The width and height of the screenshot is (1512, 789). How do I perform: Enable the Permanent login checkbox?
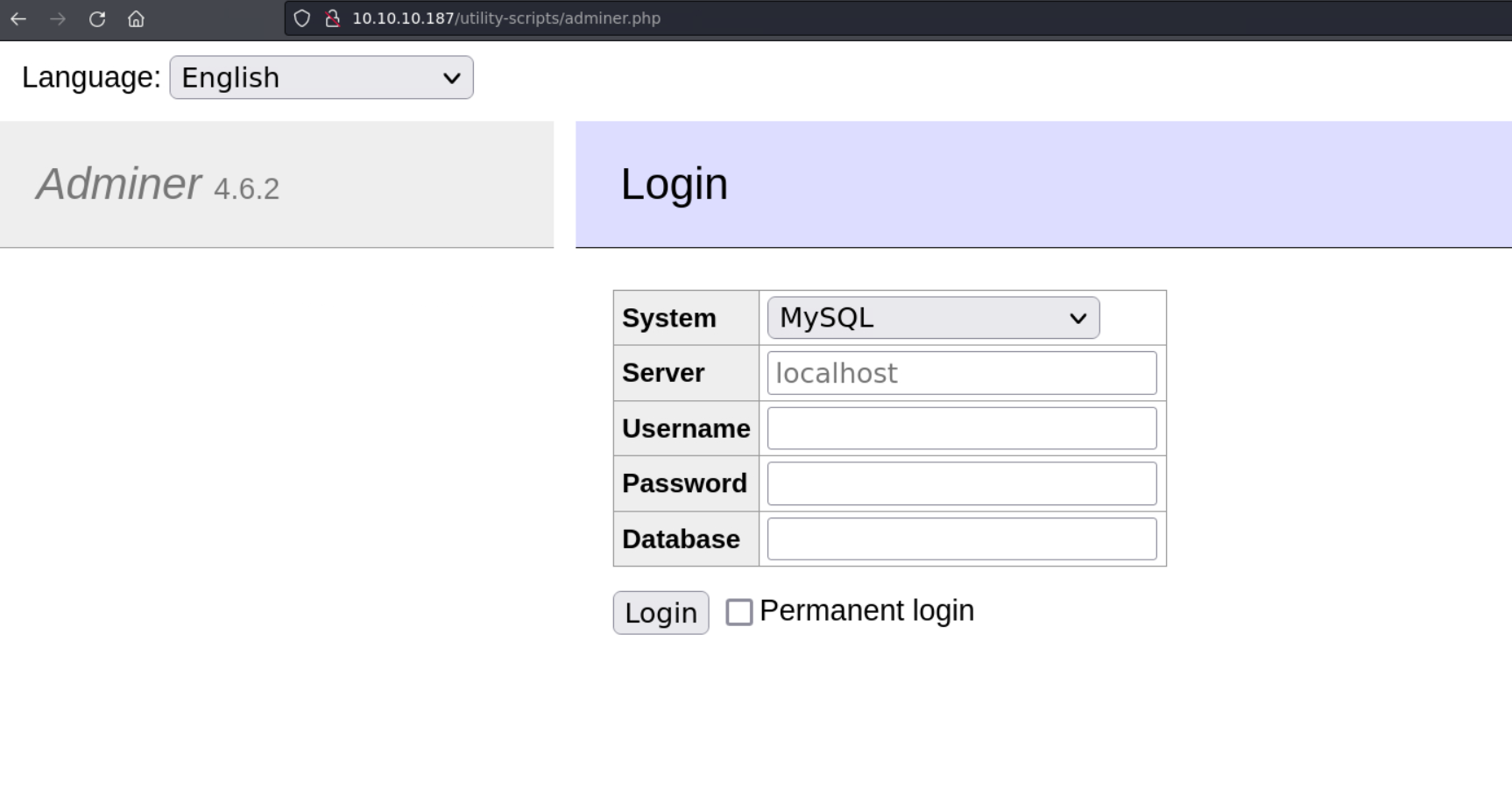coord(739,612)
